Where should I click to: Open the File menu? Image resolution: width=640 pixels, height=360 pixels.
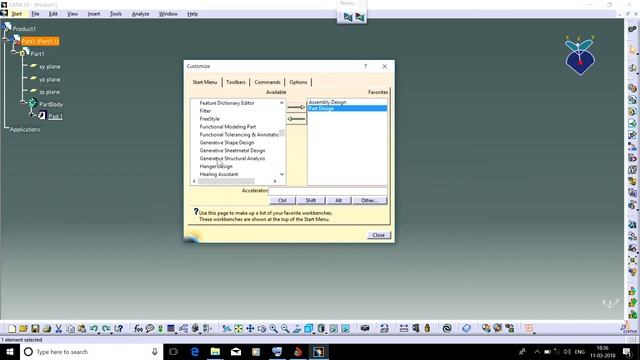click(x=36, y=14)
